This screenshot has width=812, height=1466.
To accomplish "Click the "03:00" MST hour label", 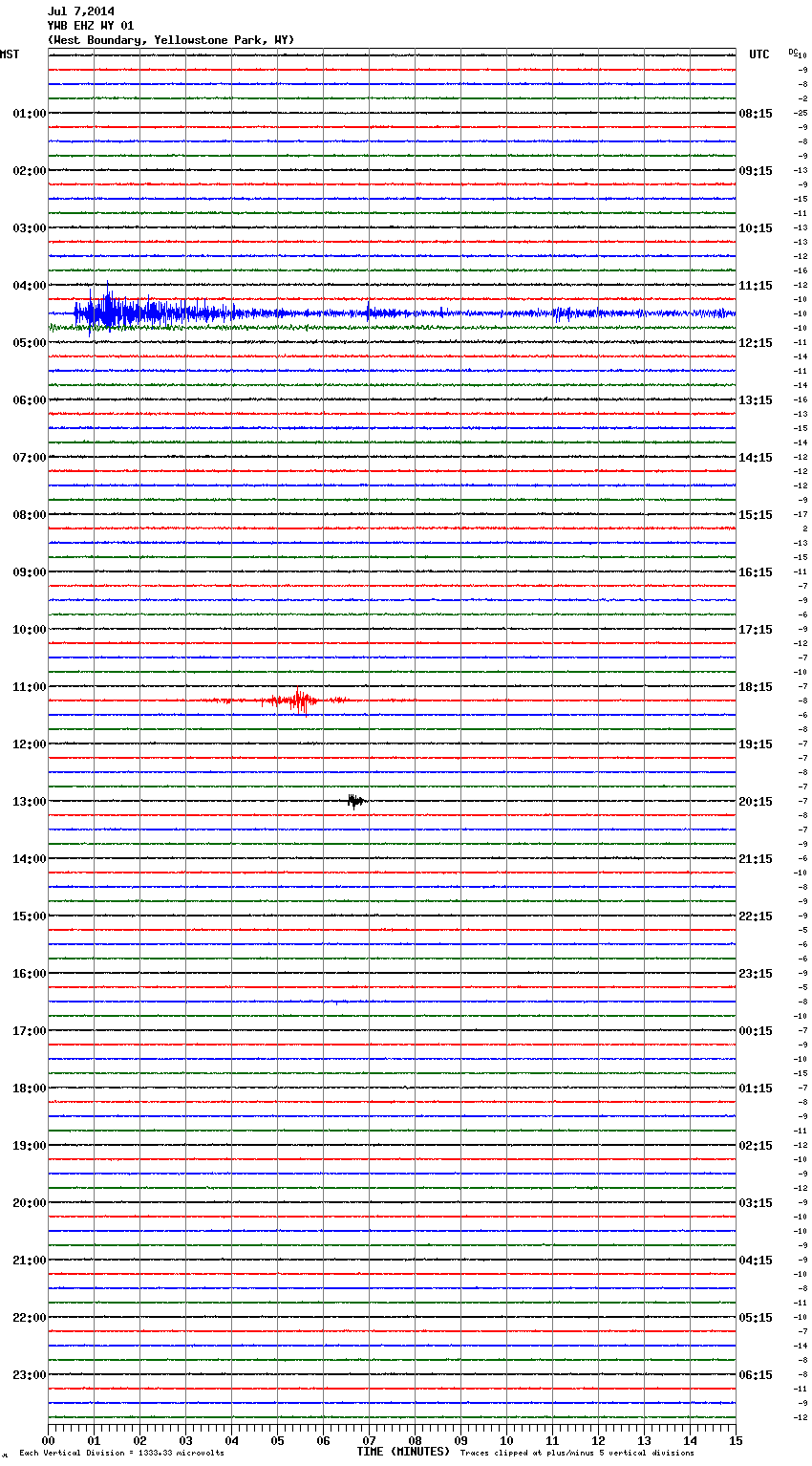I will [30, 228].
